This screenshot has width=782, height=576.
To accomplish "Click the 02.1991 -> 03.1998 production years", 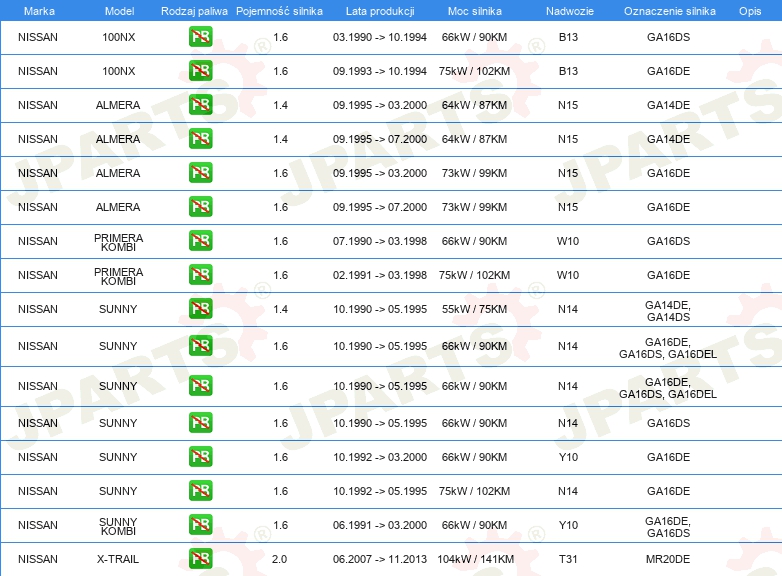I will (x=380, y=275).
